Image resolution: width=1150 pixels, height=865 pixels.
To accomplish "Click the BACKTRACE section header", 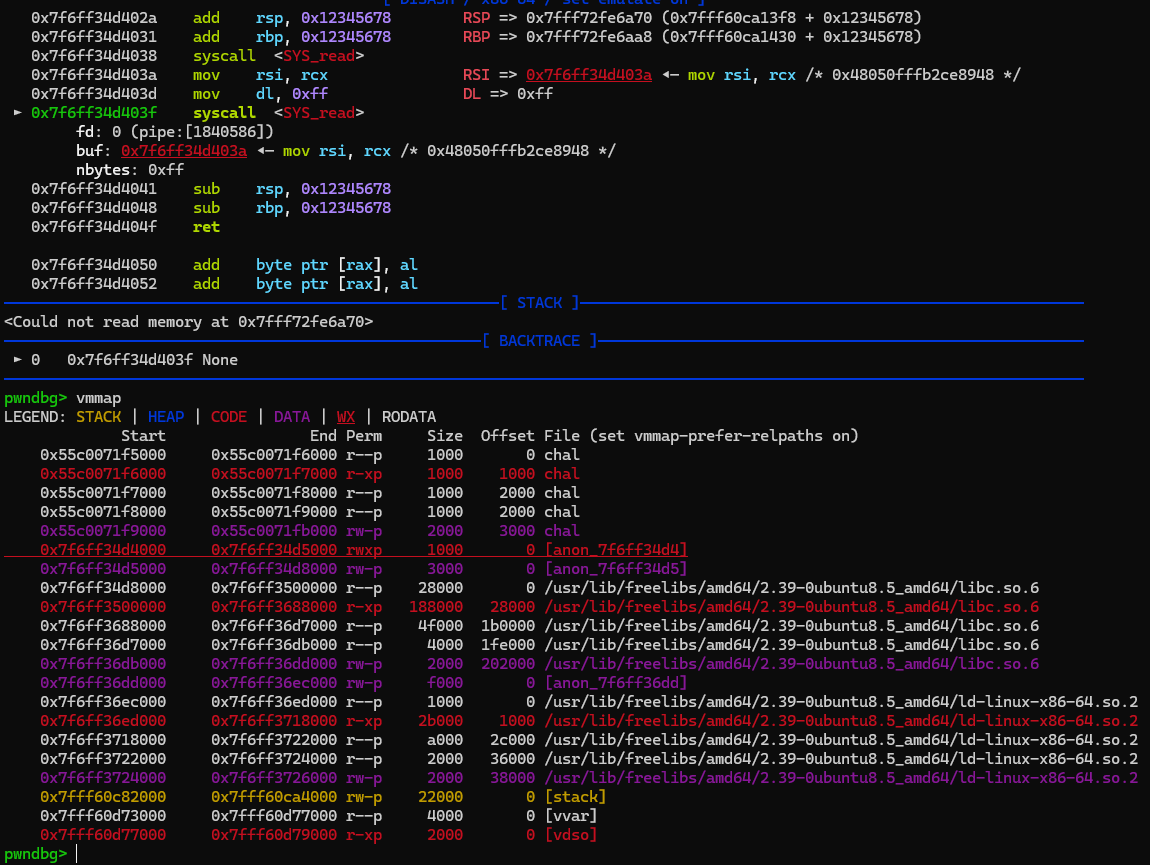I will pyautogui.click(x=540, y=341).
